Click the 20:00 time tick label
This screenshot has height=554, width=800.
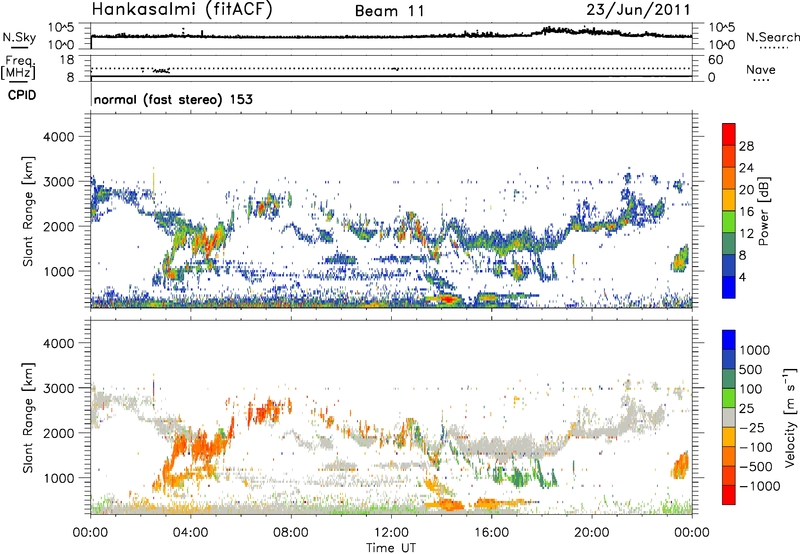591,533
